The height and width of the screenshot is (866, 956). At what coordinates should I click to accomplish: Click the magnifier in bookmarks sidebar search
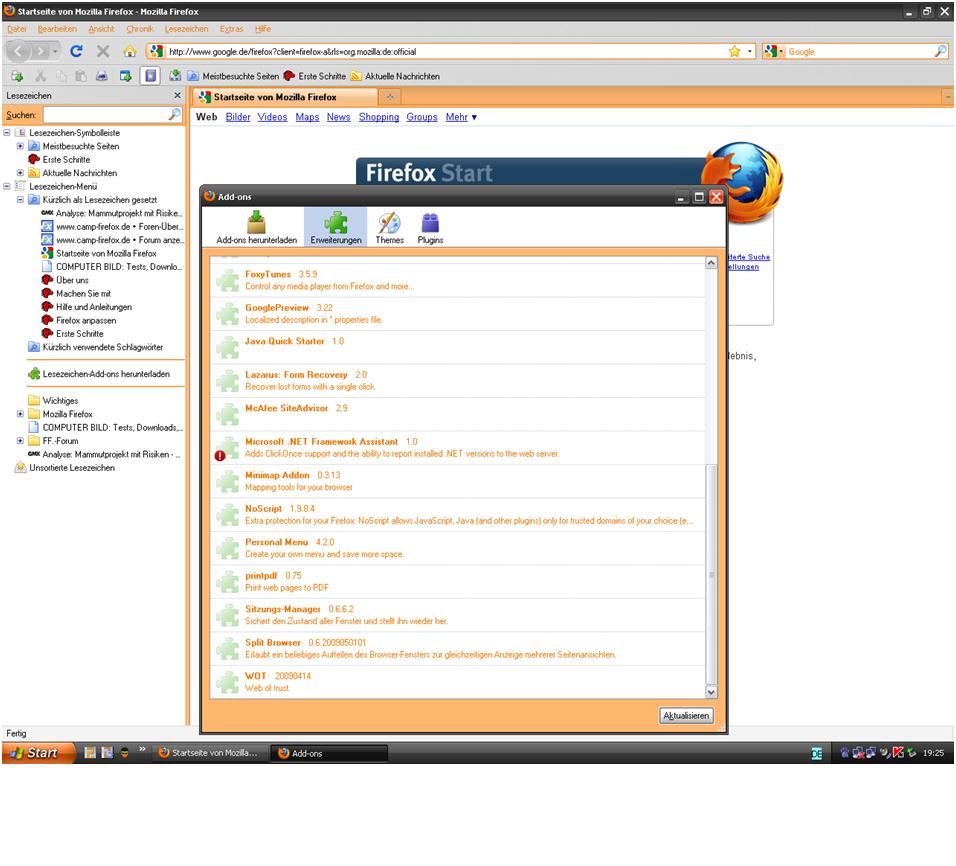pos(174,114)
